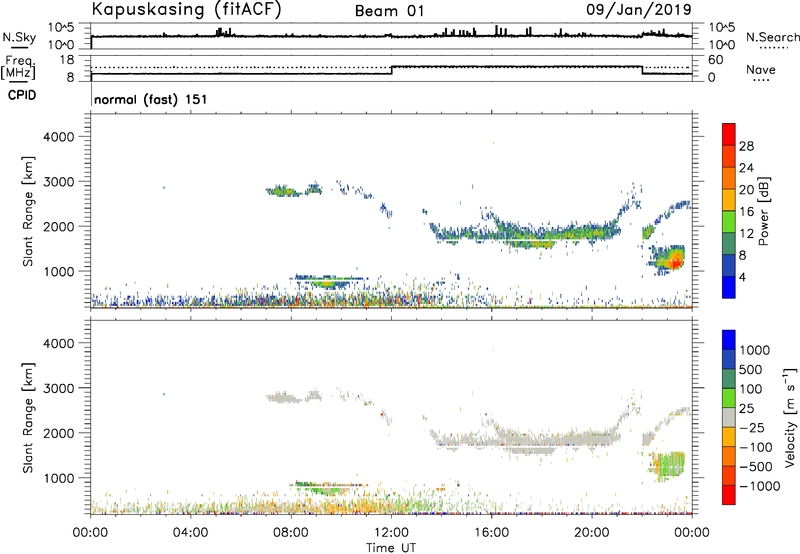This screenshot has width=800, height=554.
Task: Pick the red top segment of the Power color bar
Action: (729, 134)
